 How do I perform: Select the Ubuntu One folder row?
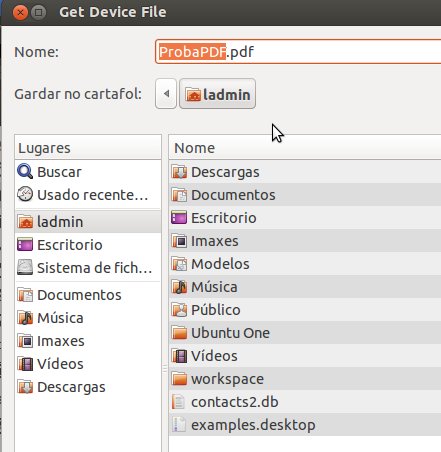click(305, 333)
